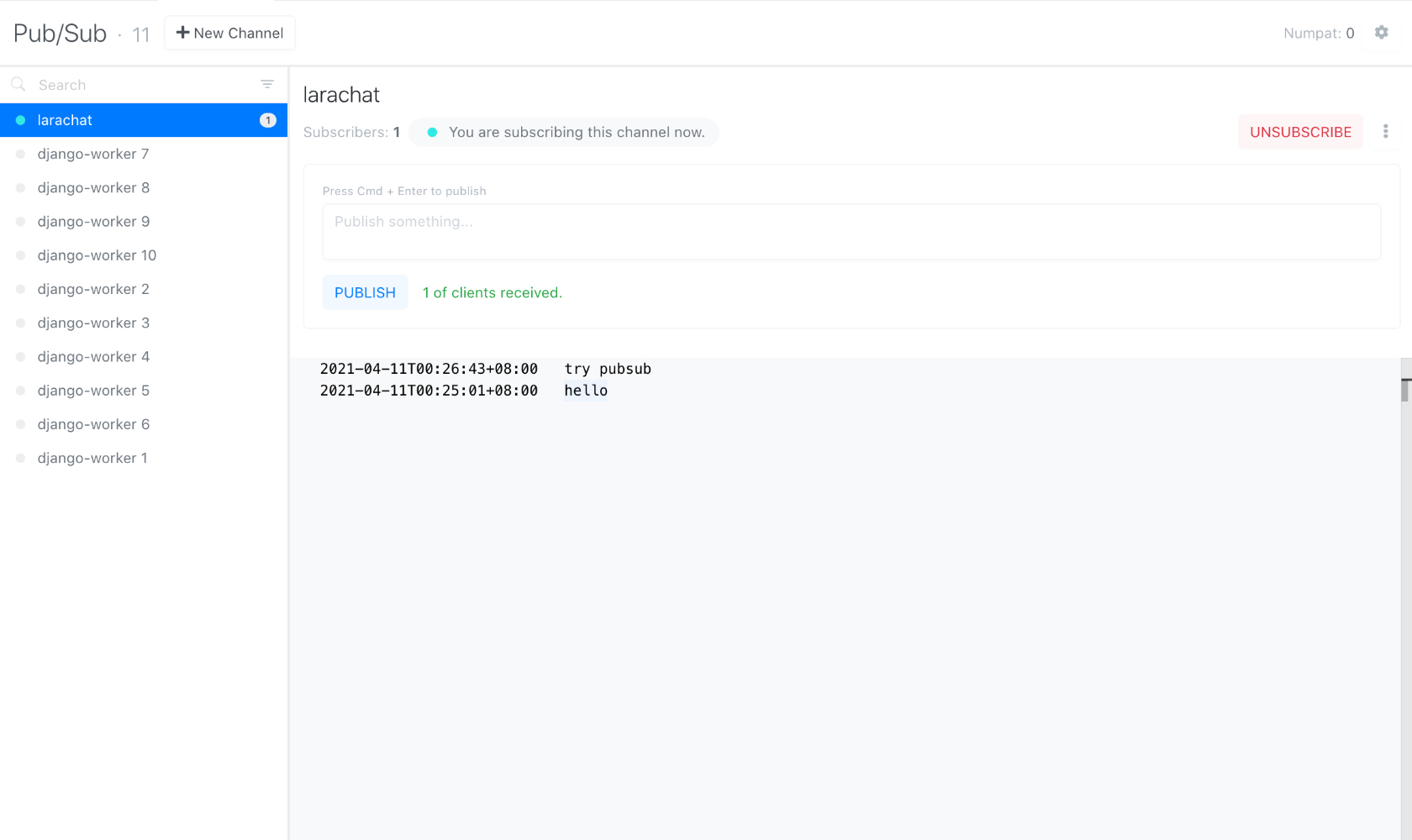Screen dimensions: 1412x840
Task: Open django-worker 7 channel
Action: point(93,154)
